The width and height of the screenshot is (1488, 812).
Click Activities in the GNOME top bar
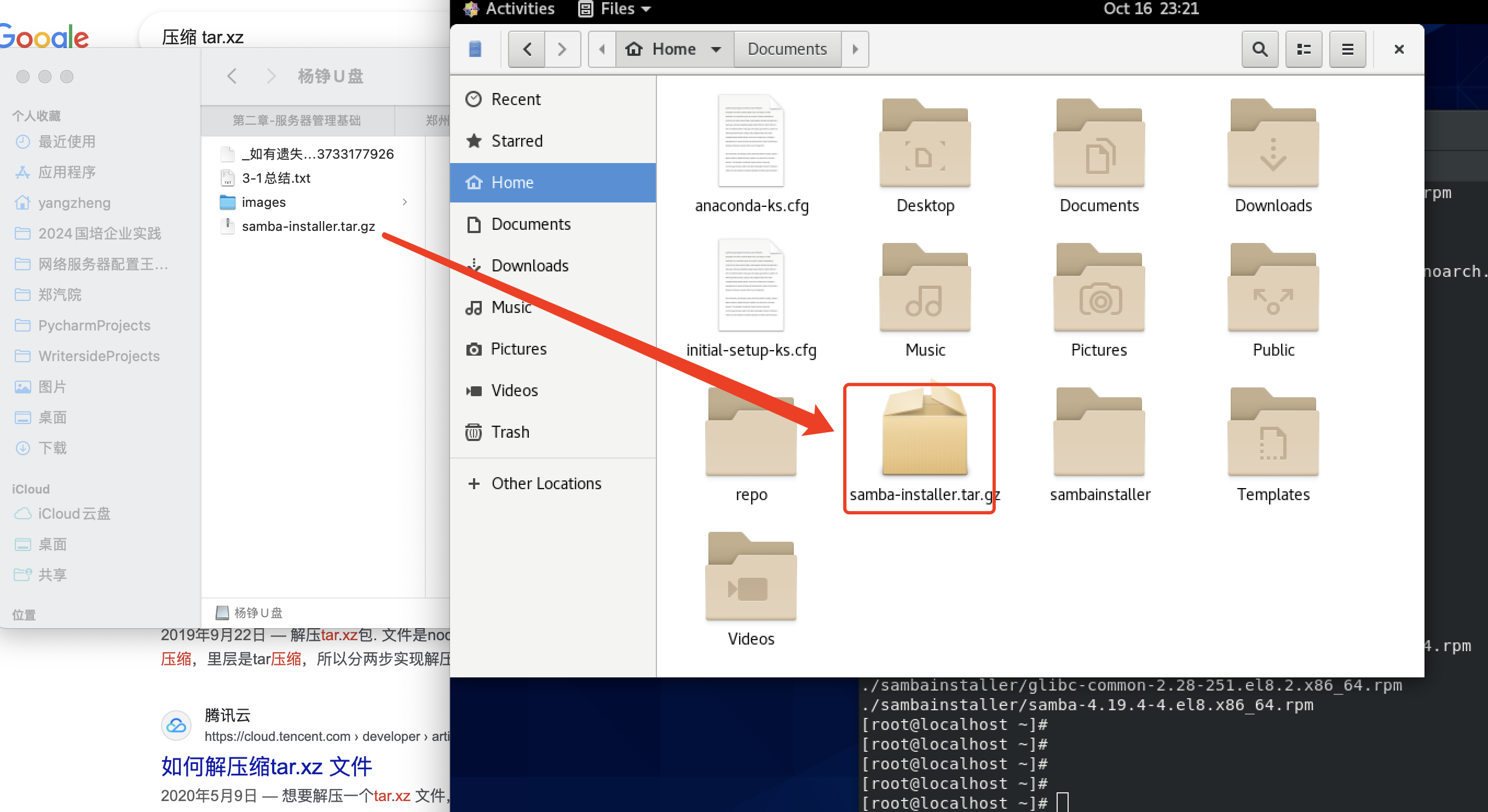point(519,9)
